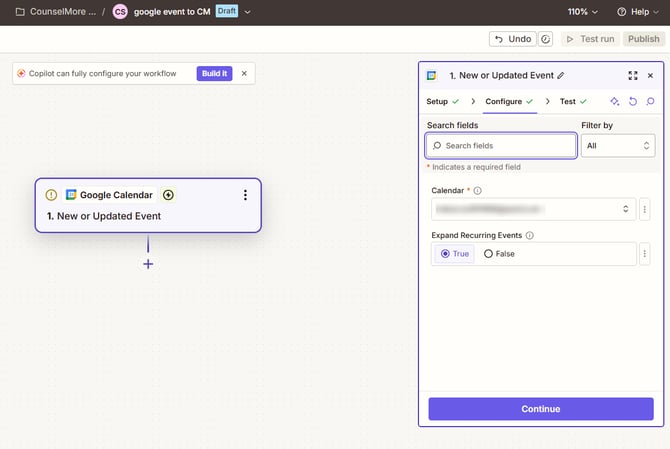Switch to the Configure tab
670x449 pixels.
point(509,102)
